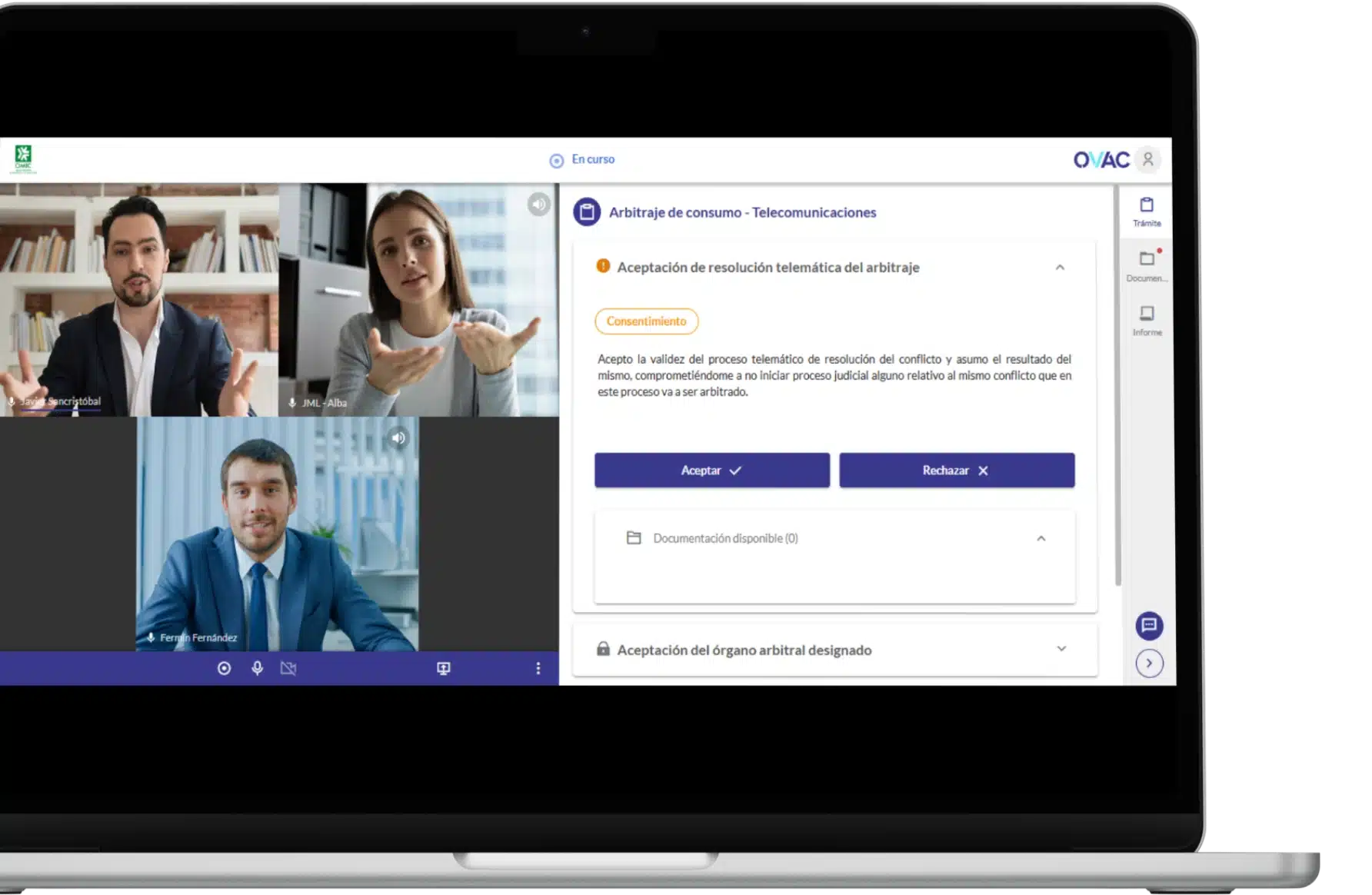Click the right arrow circle button
Image resolution: width=1372 pixels, height=895 pixels.
coord(1149,663)
